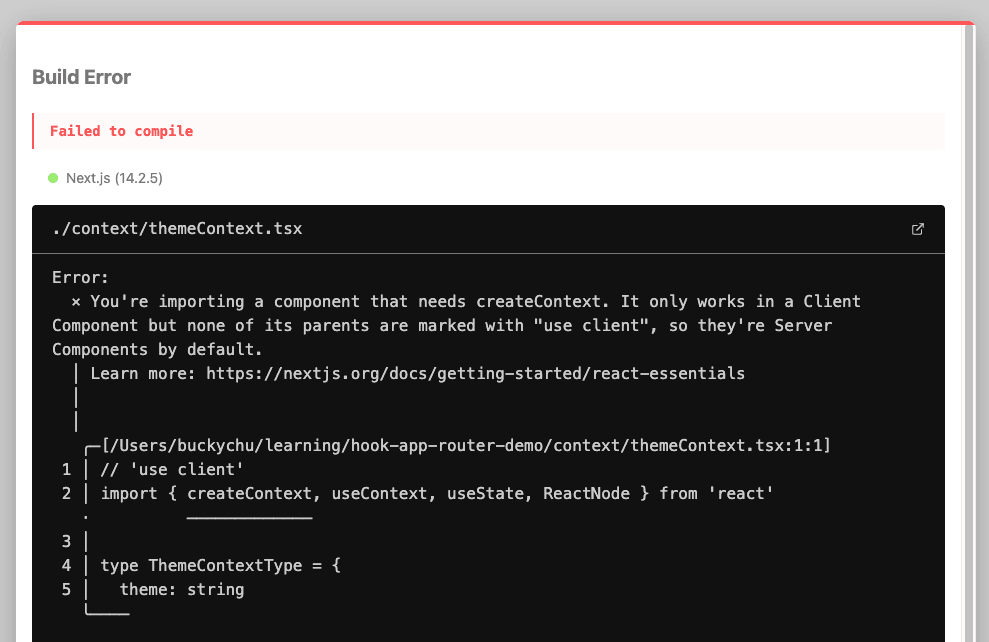Click the "Error:" label in the terminal
989x642 pixels.
(80, 277)
